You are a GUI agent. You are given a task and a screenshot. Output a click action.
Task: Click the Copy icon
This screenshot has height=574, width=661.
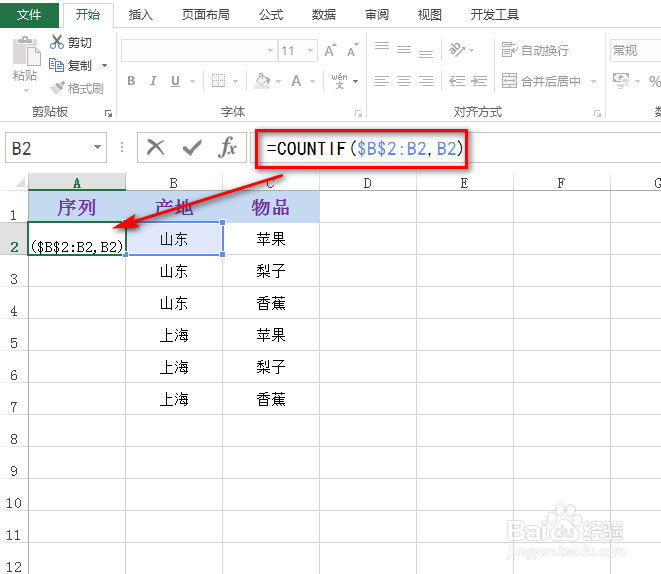tap(56, 65)
